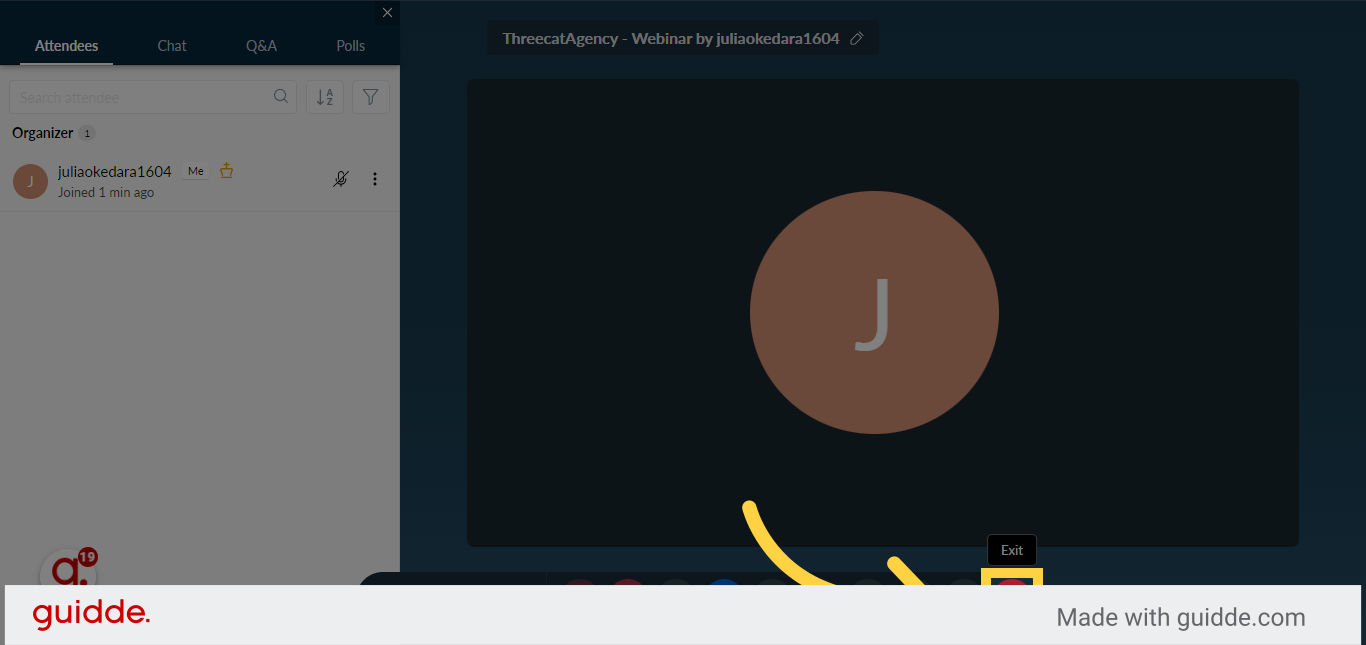Switch to the Chat tab
This screenshot has height=645, width=1366.
pos(172,46)
